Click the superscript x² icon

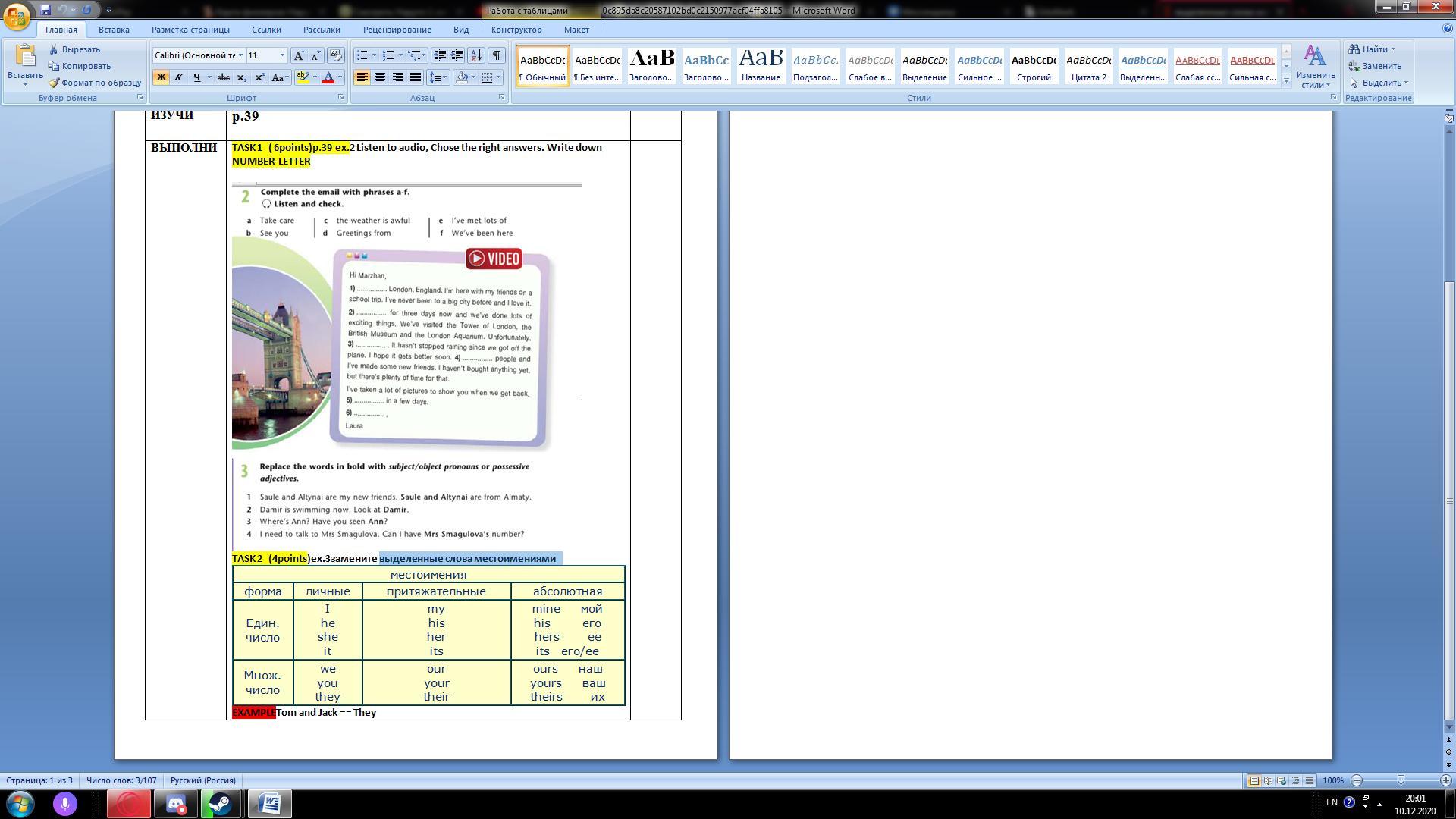[x=259, y=77]
